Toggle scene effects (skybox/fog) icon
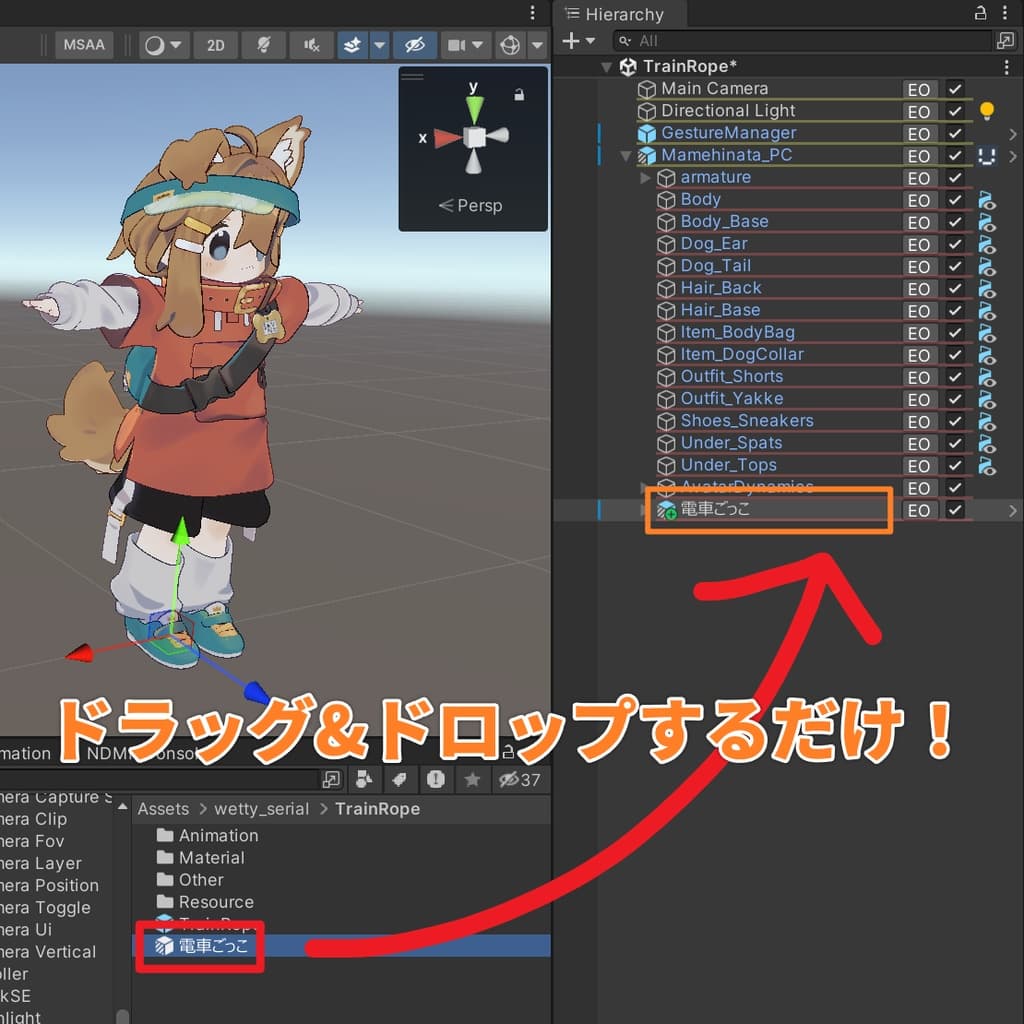 353,45
